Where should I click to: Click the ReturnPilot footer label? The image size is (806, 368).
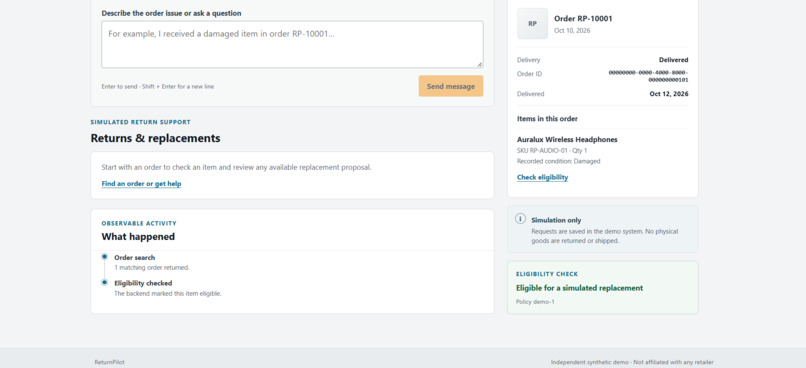(x=109, y=362)
